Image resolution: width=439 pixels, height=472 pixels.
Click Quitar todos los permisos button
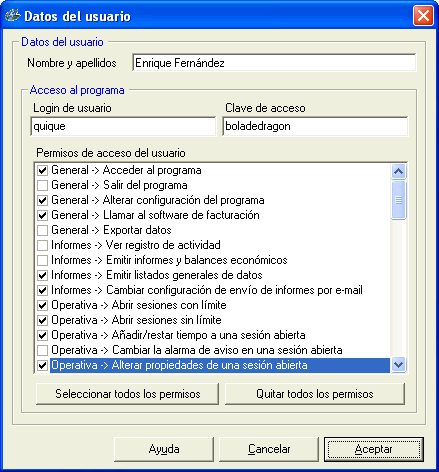[315, 394]
